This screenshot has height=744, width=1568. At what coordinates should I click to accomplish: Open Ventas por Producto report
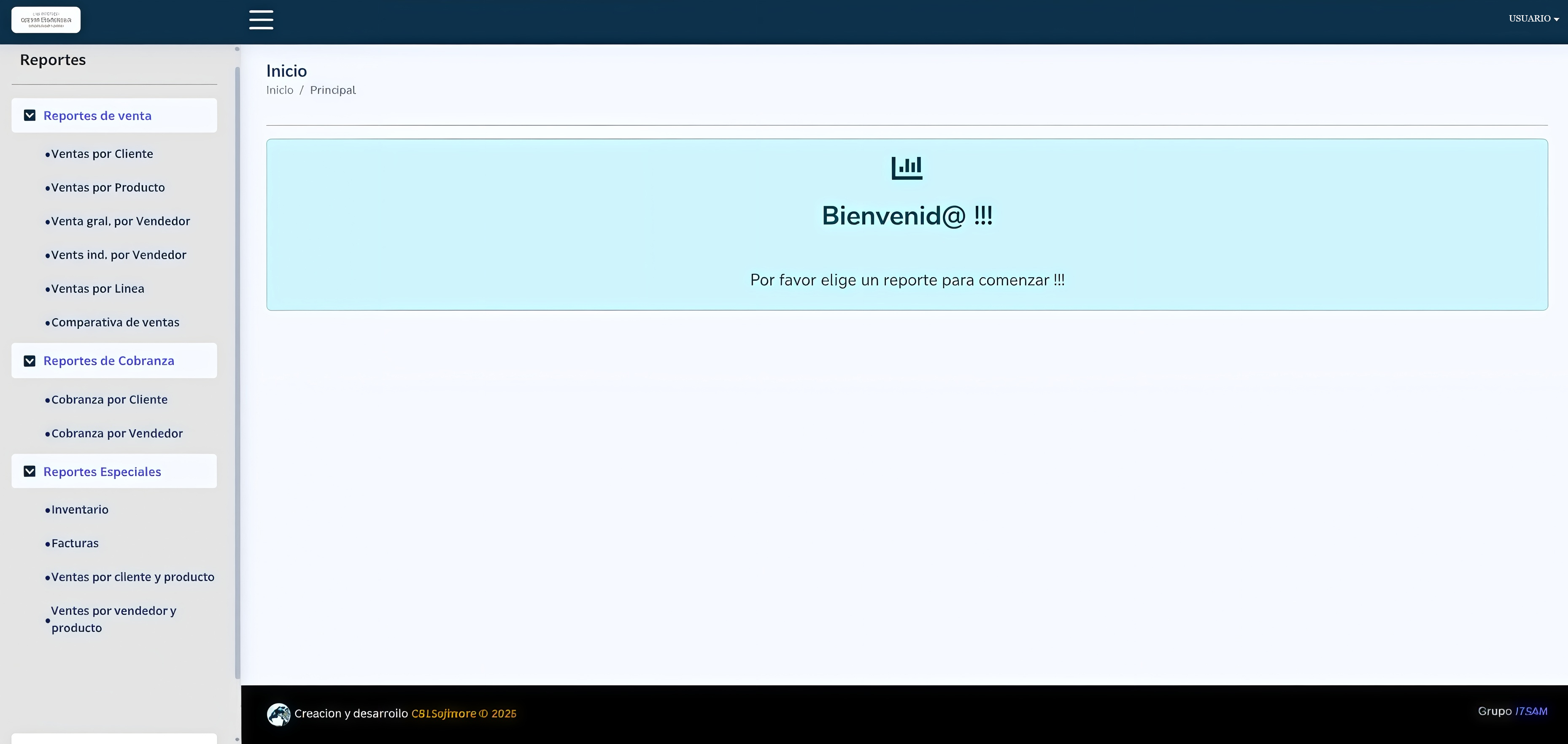point(108,187)
